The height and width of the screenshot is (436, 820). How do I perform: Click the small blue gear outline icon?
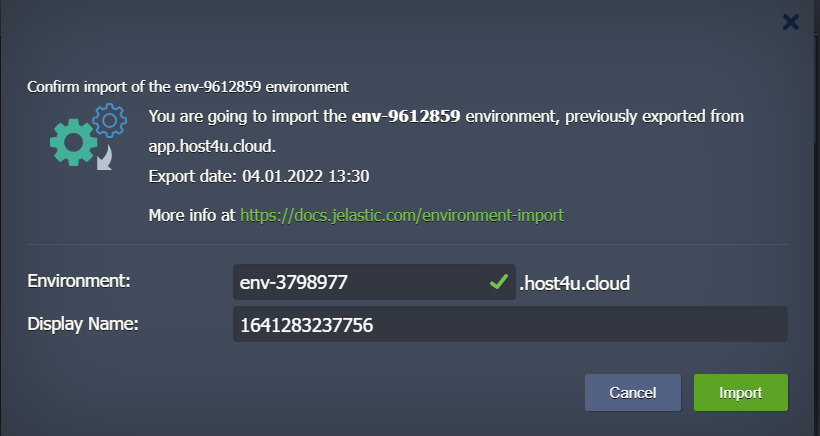[x=109, y=120]
